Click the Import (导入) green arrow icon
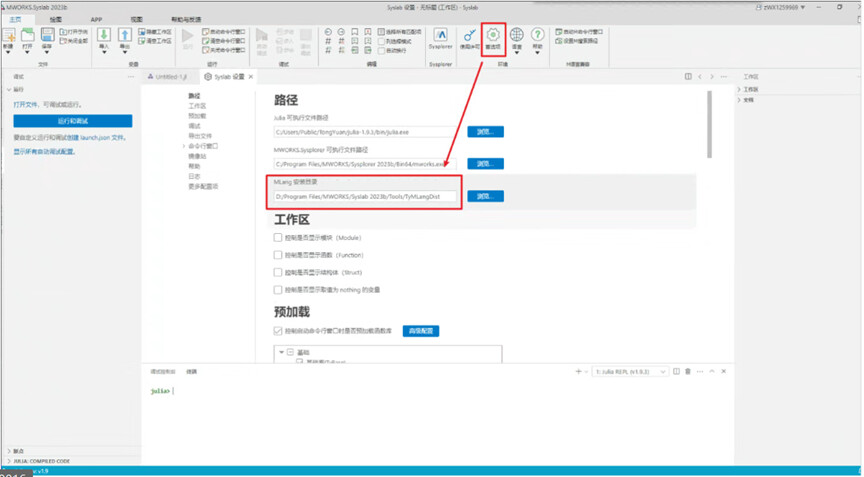 pos(104,35)
